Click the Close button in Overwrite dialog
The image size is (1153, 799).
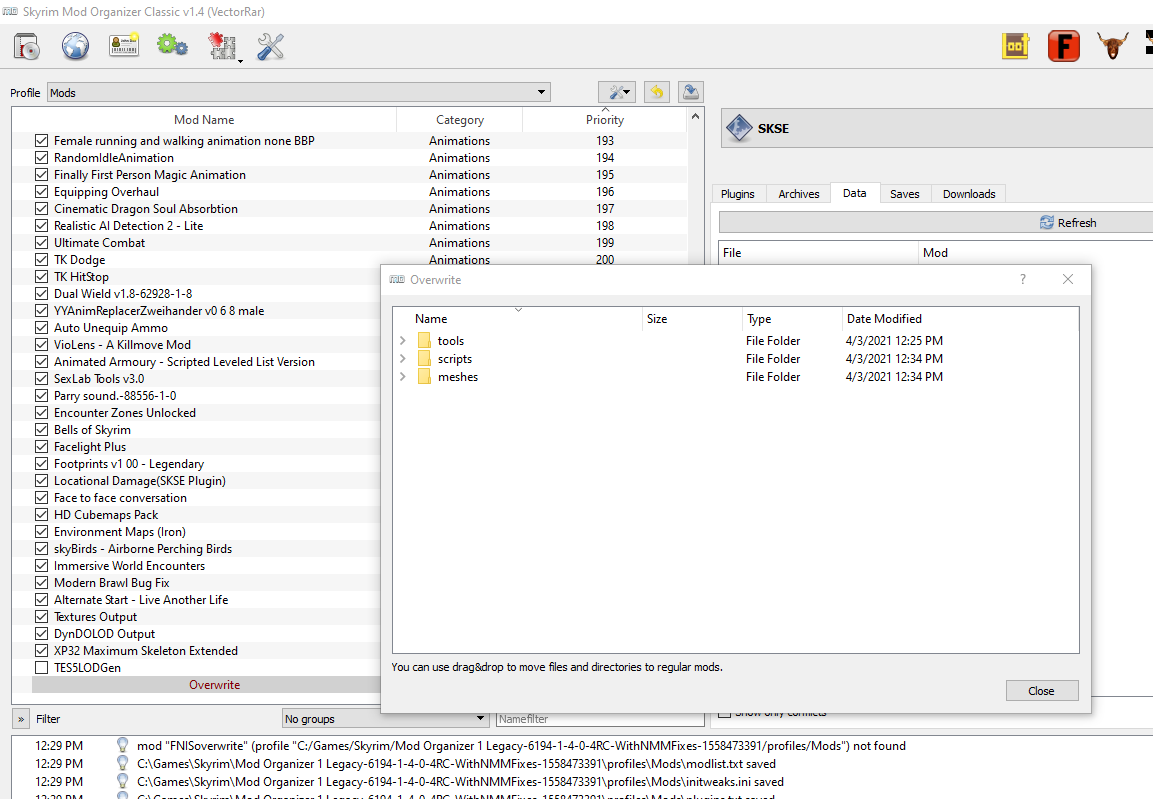[x=1041, y=690]
